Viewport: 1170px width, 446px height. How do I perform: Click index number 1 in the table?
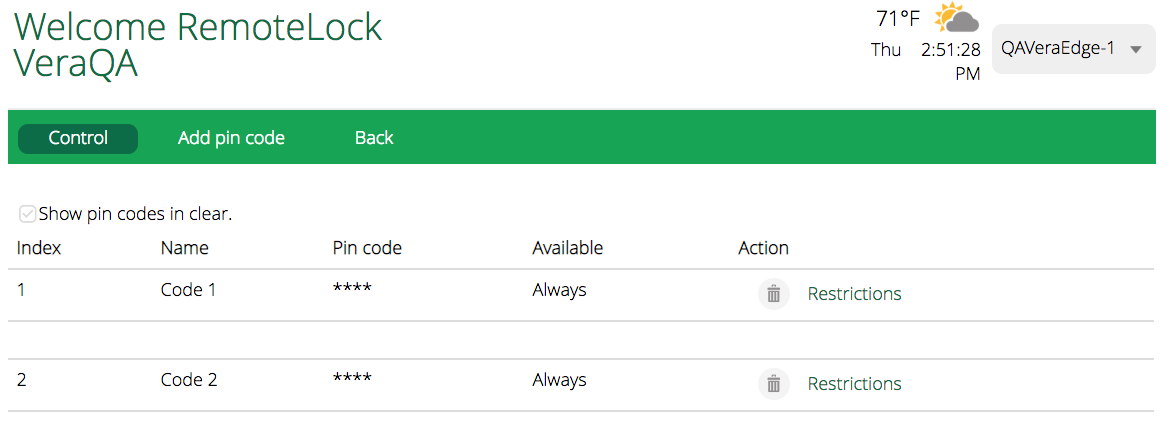point(22,290)
